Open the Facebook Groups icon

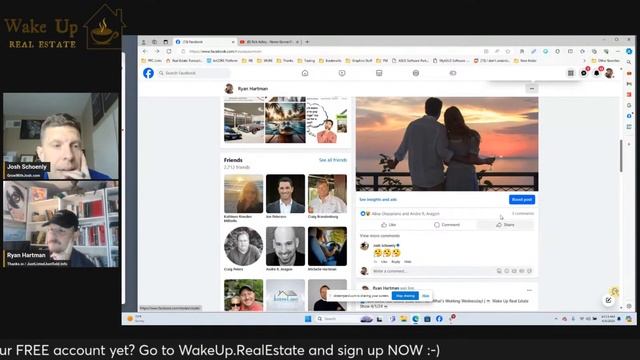point(416,73)
